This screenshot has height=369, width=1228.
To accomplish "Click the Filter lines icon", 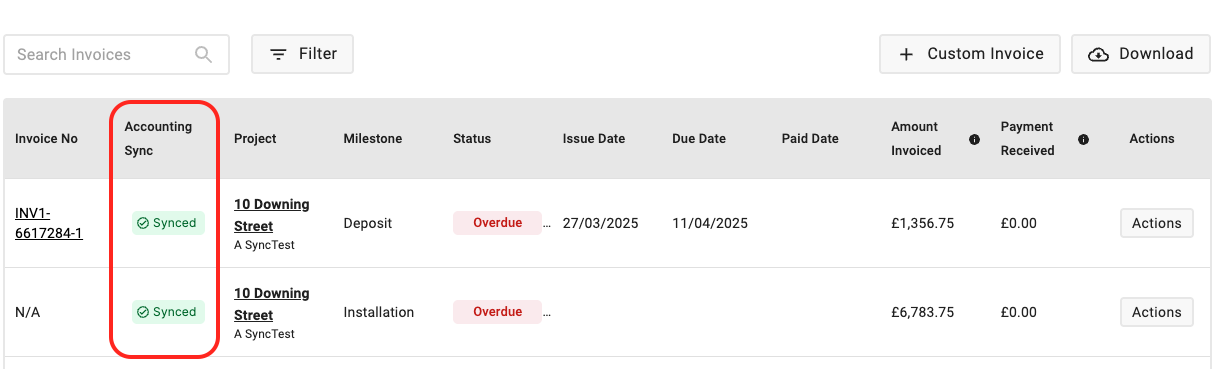I will [279, 54].
